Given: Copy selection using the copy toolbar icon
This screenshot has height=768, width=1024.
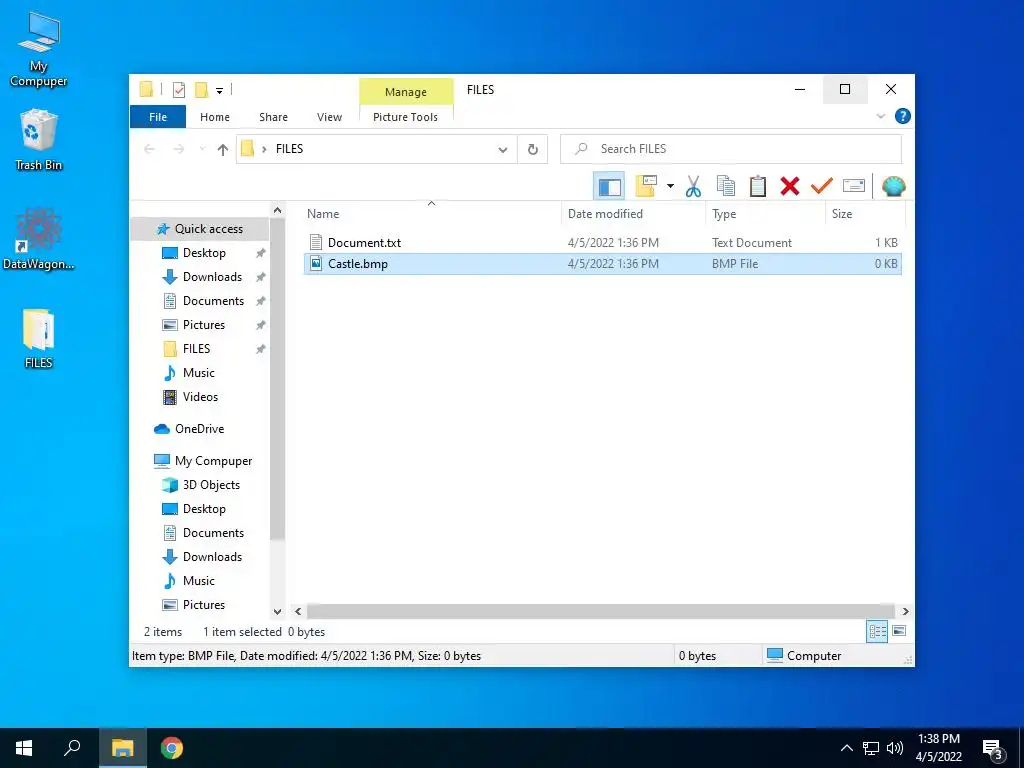Looking at the screenshot, I should (x=726, y=186).
